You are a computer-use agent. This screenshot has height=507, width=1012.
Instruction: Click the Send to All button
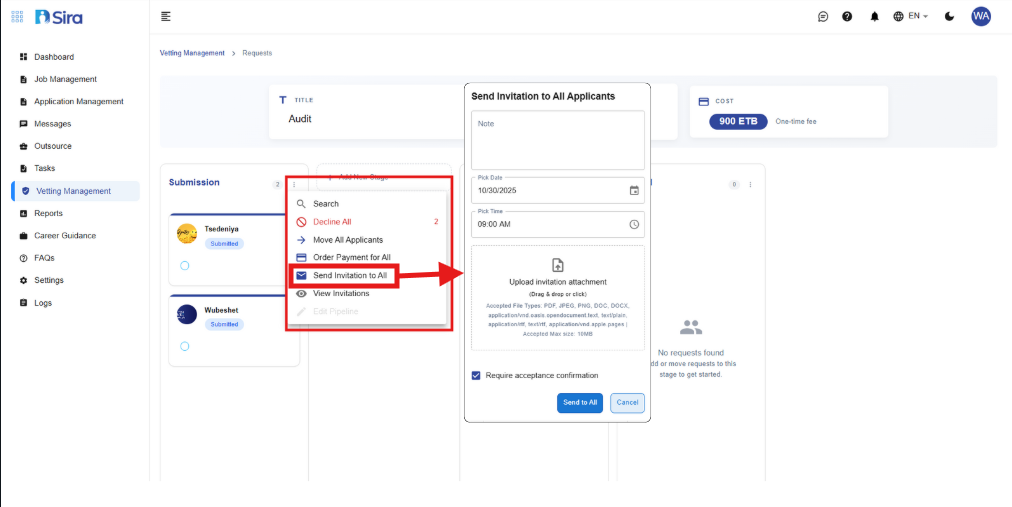580,403
